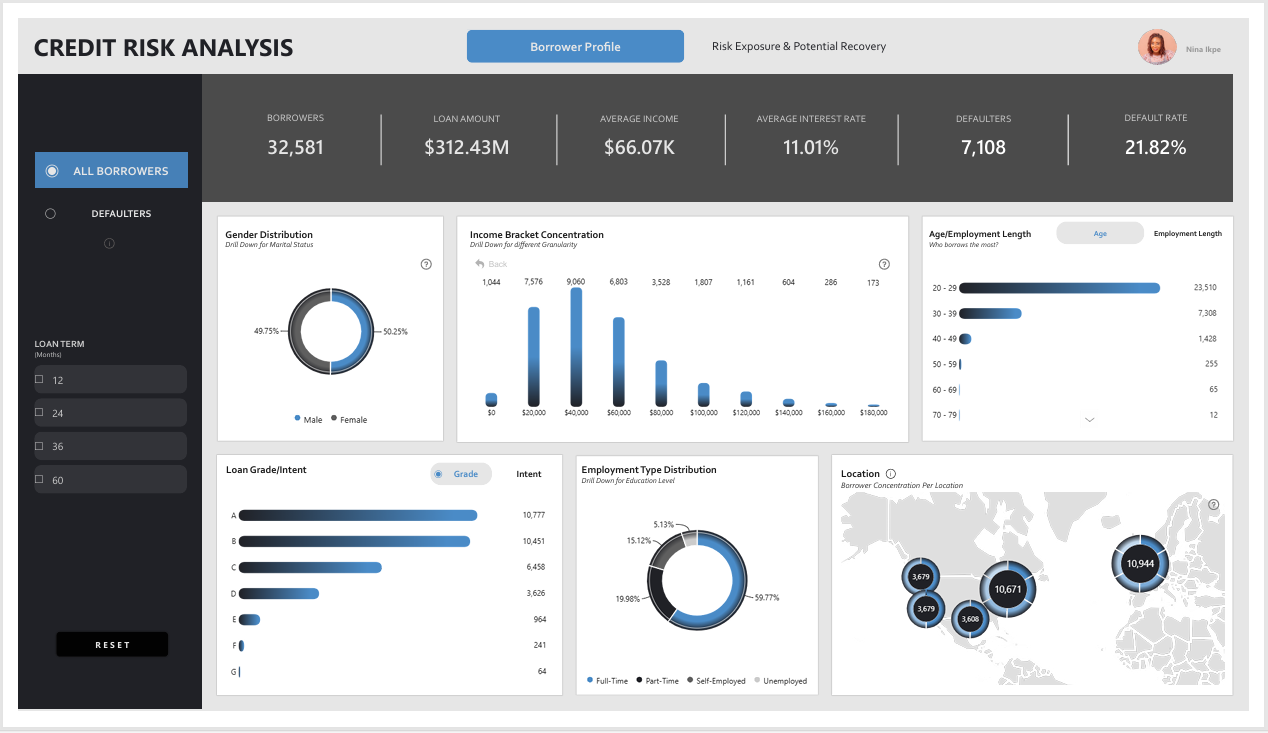Switch chart to Employment Length view

[1187, 234]
